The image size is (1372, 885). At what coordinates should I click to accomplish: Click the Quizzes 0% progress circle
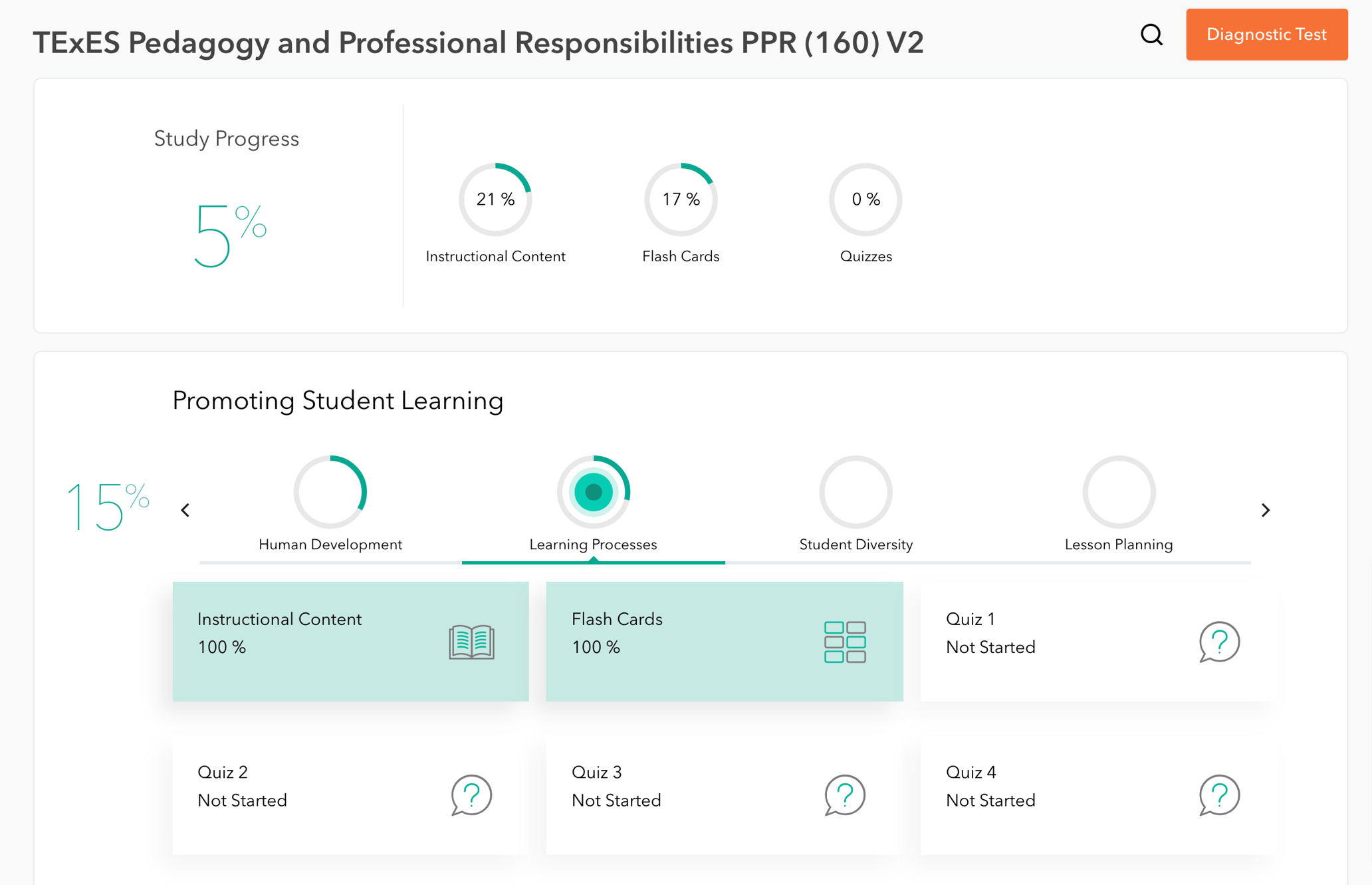click(865, 198)
